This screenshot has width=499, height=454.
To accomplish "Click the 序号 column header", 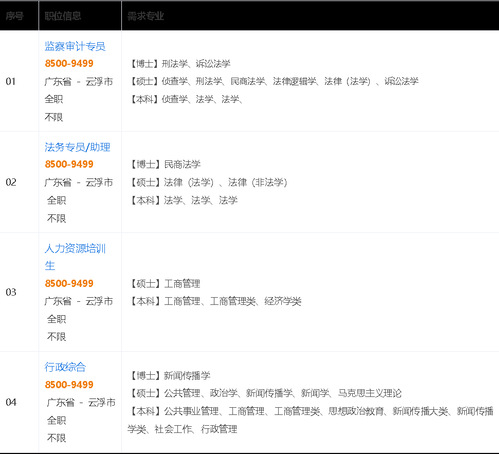I will (14, 16).
